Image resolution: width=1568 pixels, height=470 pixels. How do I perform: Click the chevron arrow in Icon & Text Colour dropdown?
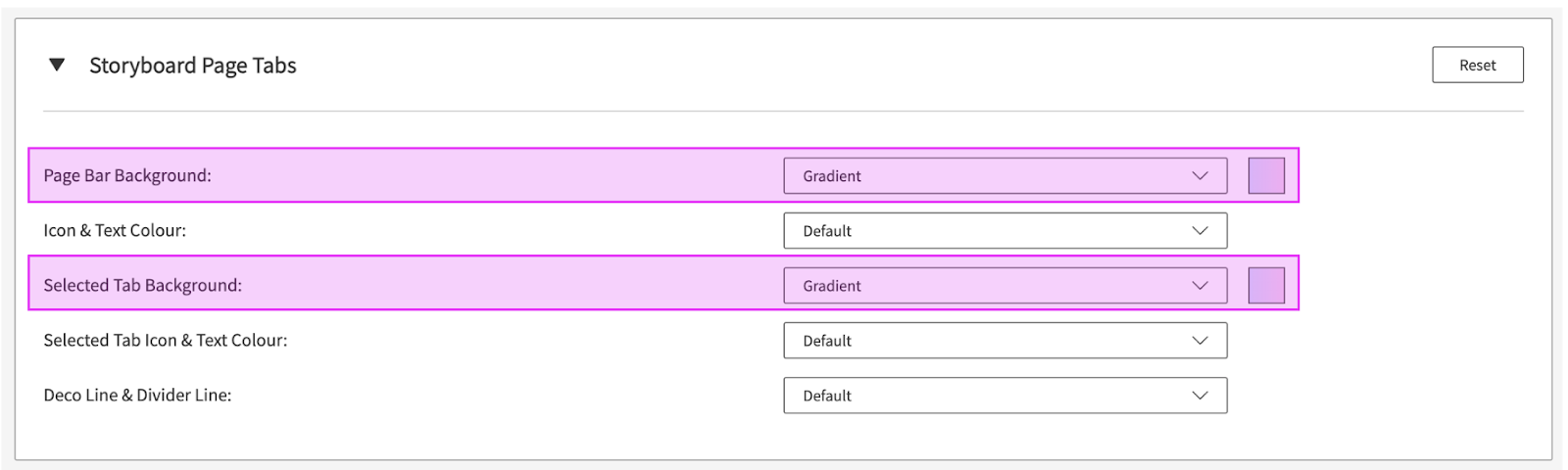click(1200, 231)
